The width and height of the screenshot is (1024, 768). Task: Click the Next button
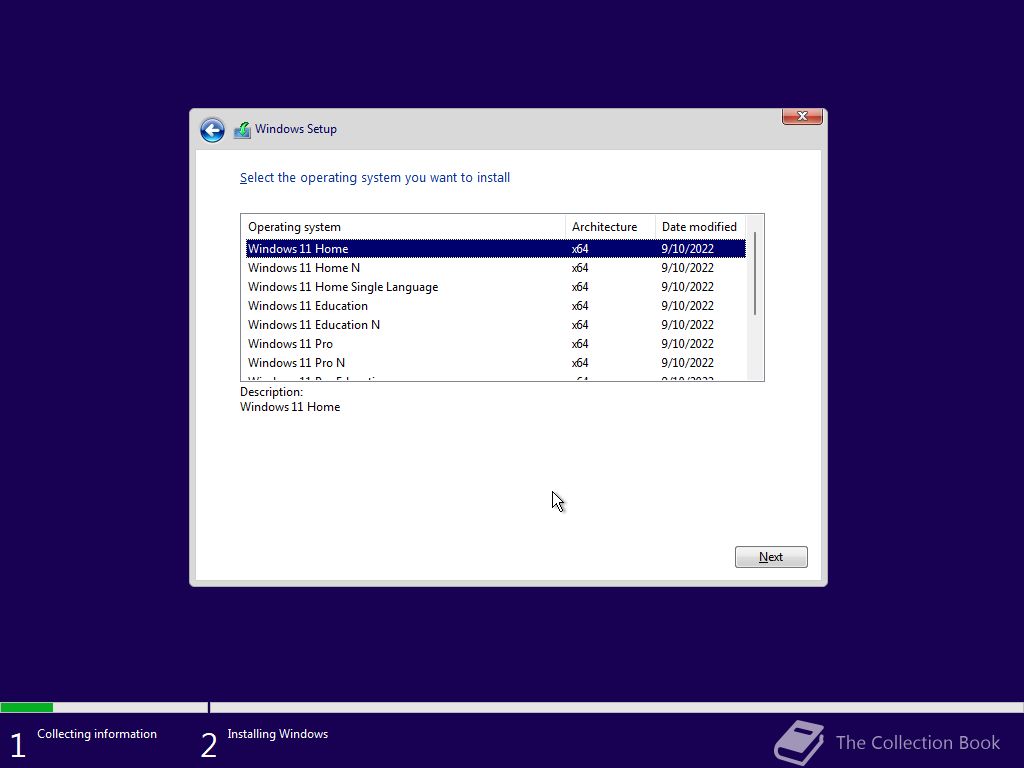771,557
